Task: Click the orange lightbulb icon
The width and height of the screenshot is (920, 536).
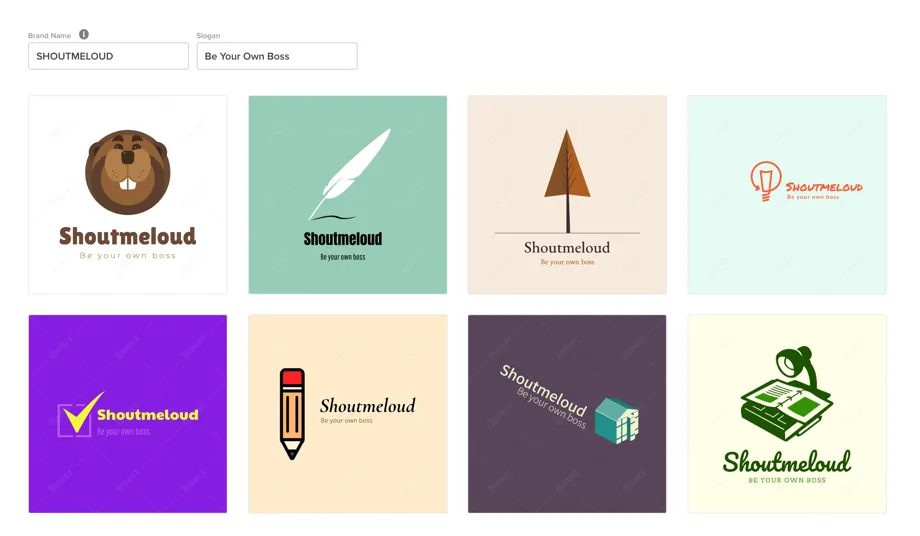Action: click(x=765, y=181)
